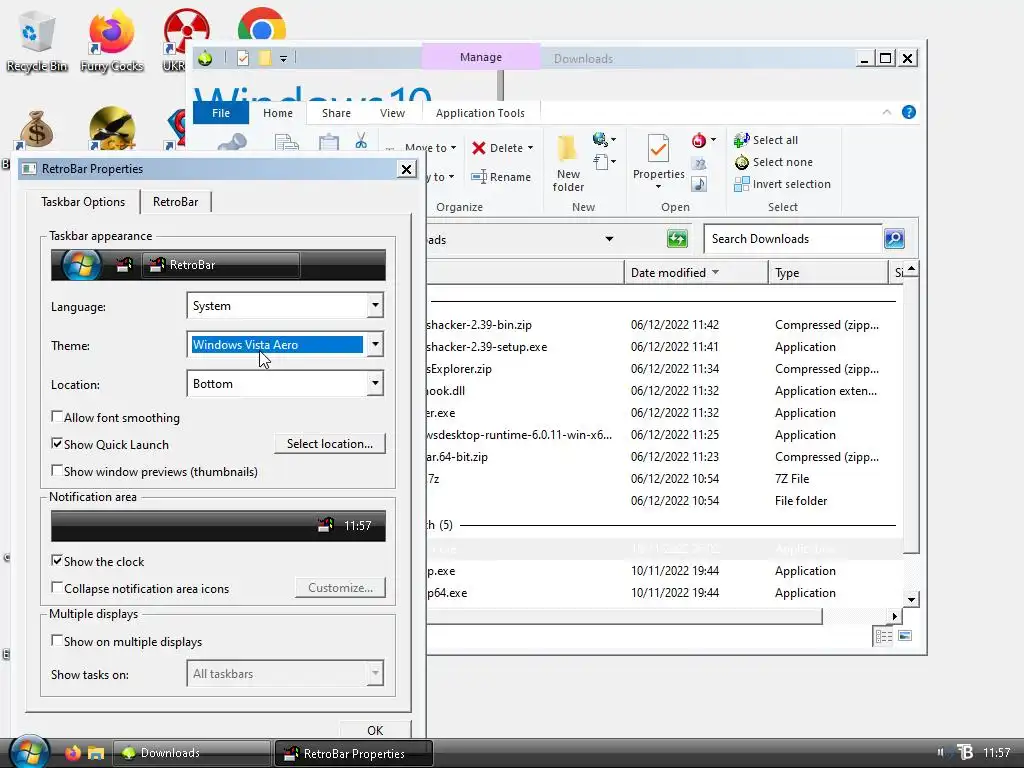The height and width of the screenshot is (768, 1024).
Task: Open the Customize Quick Access Toolbar dropdown
Action: (283, 59)
